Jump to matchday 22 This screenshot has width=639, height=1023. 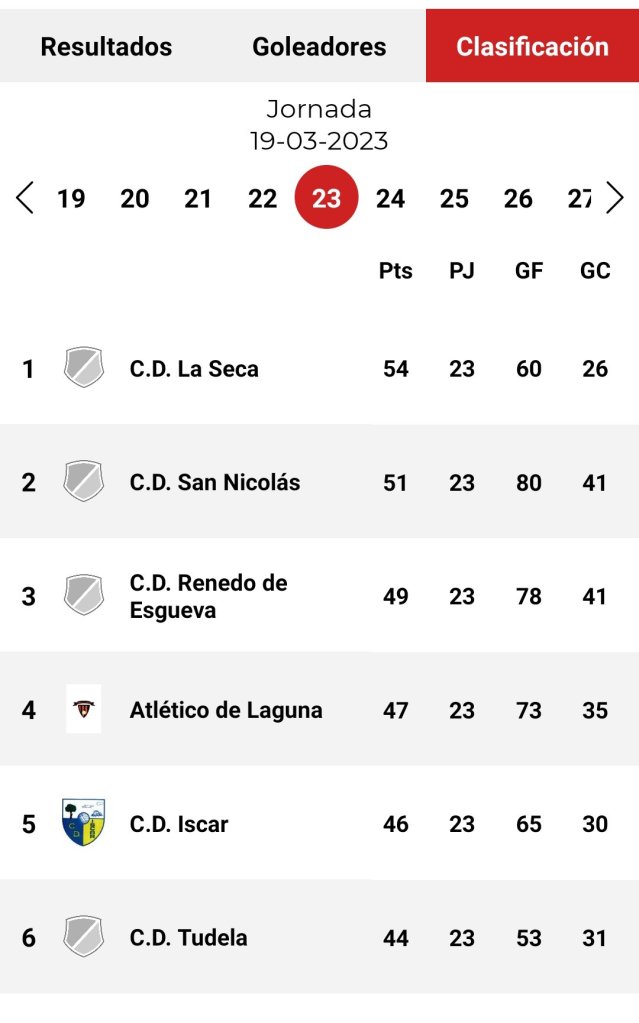[262, 199]
